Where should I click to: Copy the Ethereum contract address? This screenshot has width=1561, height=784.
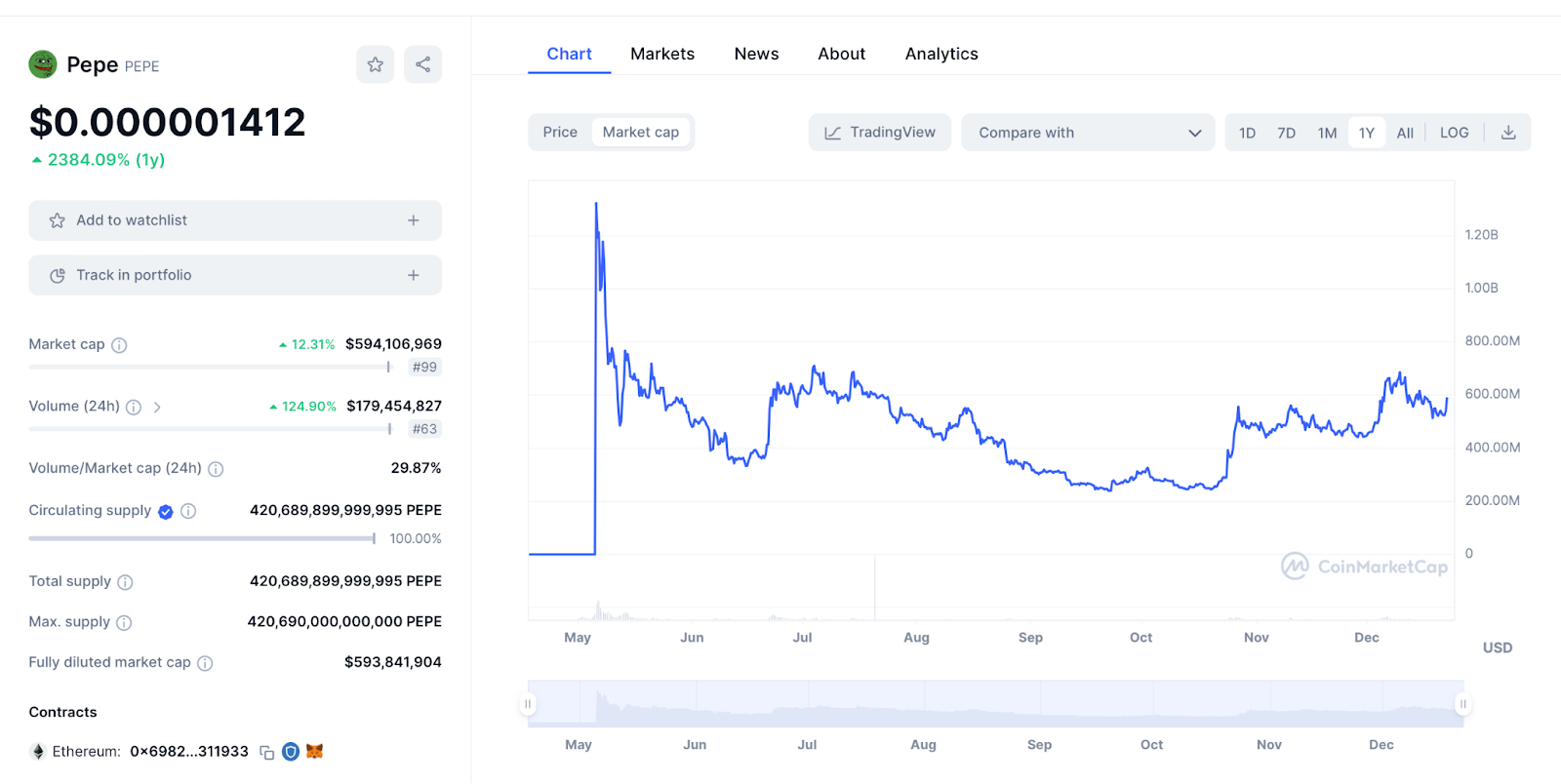[x=266, y=753]
